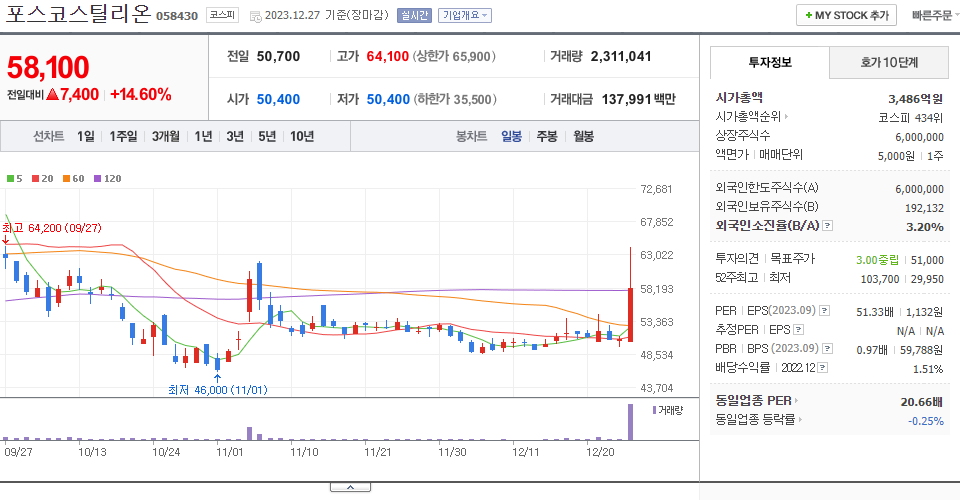Select the 3개월 line chart period
This screenshot has width=960, height=500.
pos(165,136)
